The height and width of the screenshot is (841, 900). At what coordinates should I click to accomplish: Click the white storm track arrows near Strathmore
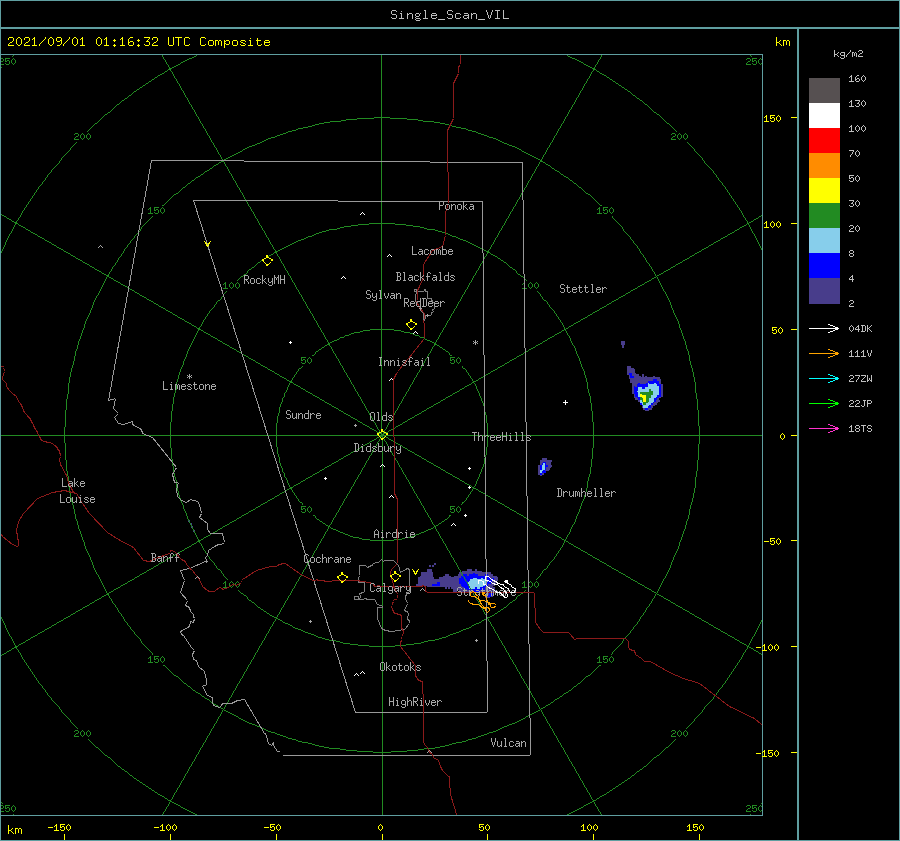click(x=501, y=587)
